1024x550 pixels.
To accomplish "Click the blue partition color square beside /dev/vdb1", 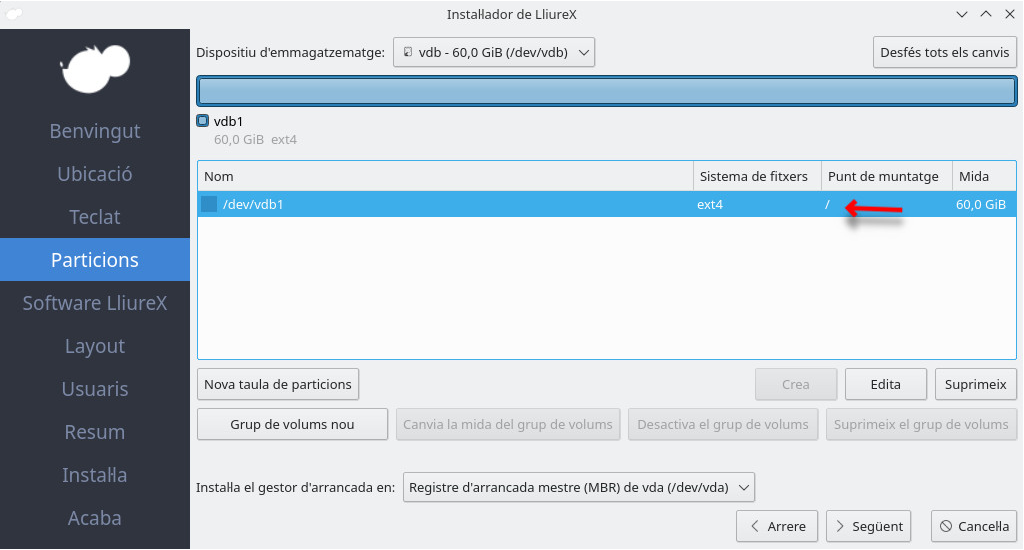I will 209,204.
